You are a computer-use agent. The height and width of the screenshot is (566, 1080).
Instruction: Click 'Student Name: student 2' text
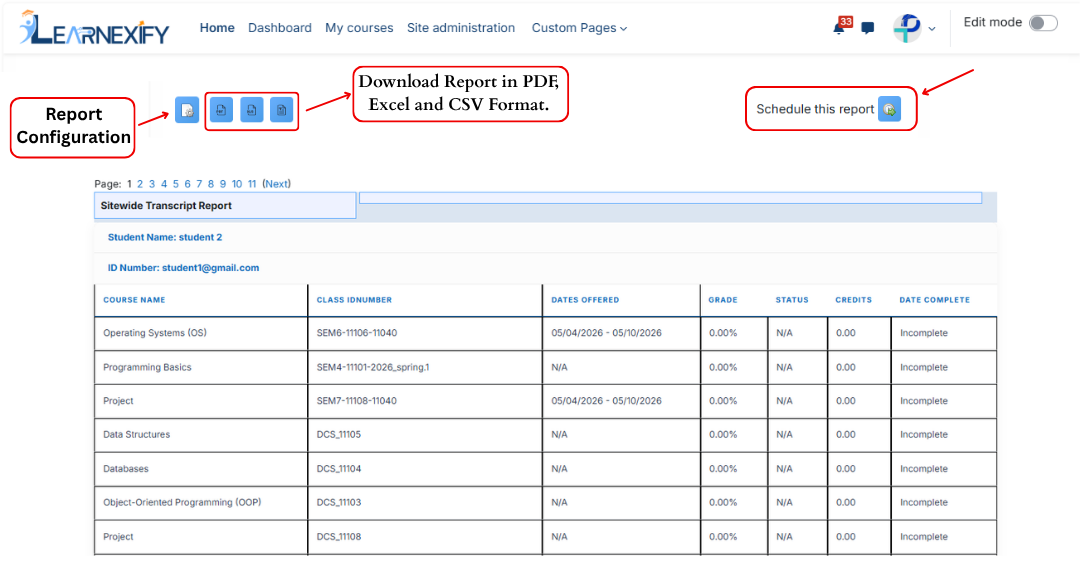click(x=165, y=237)
